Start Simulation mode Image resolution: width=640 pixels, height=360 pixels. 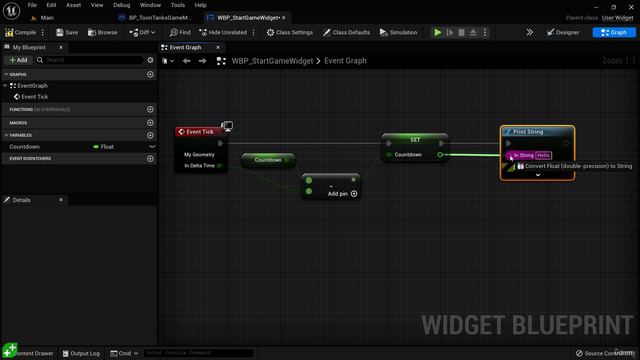[398, 32]
